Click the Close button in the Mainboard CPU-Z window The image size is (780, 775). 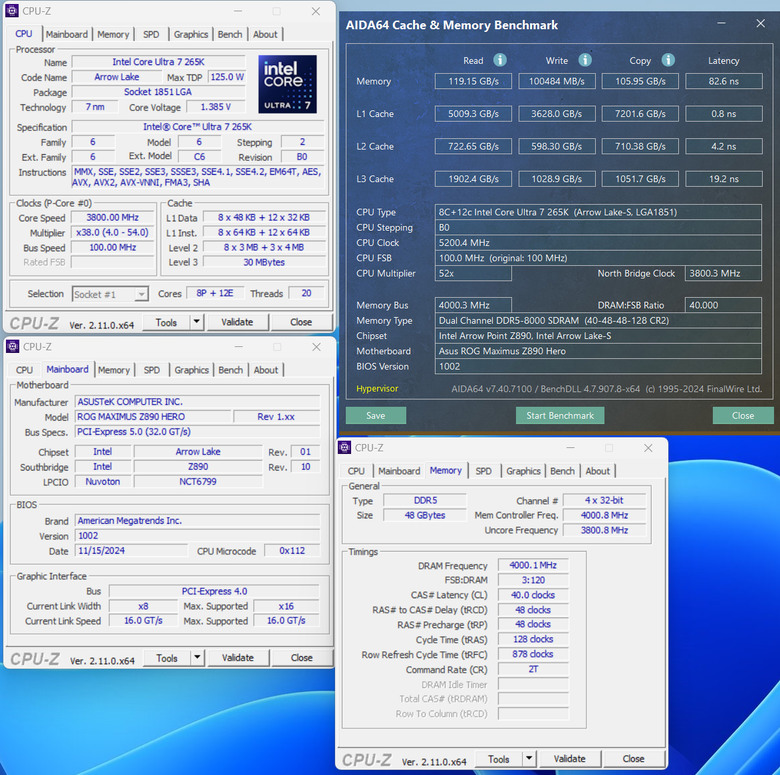(301, 658)
